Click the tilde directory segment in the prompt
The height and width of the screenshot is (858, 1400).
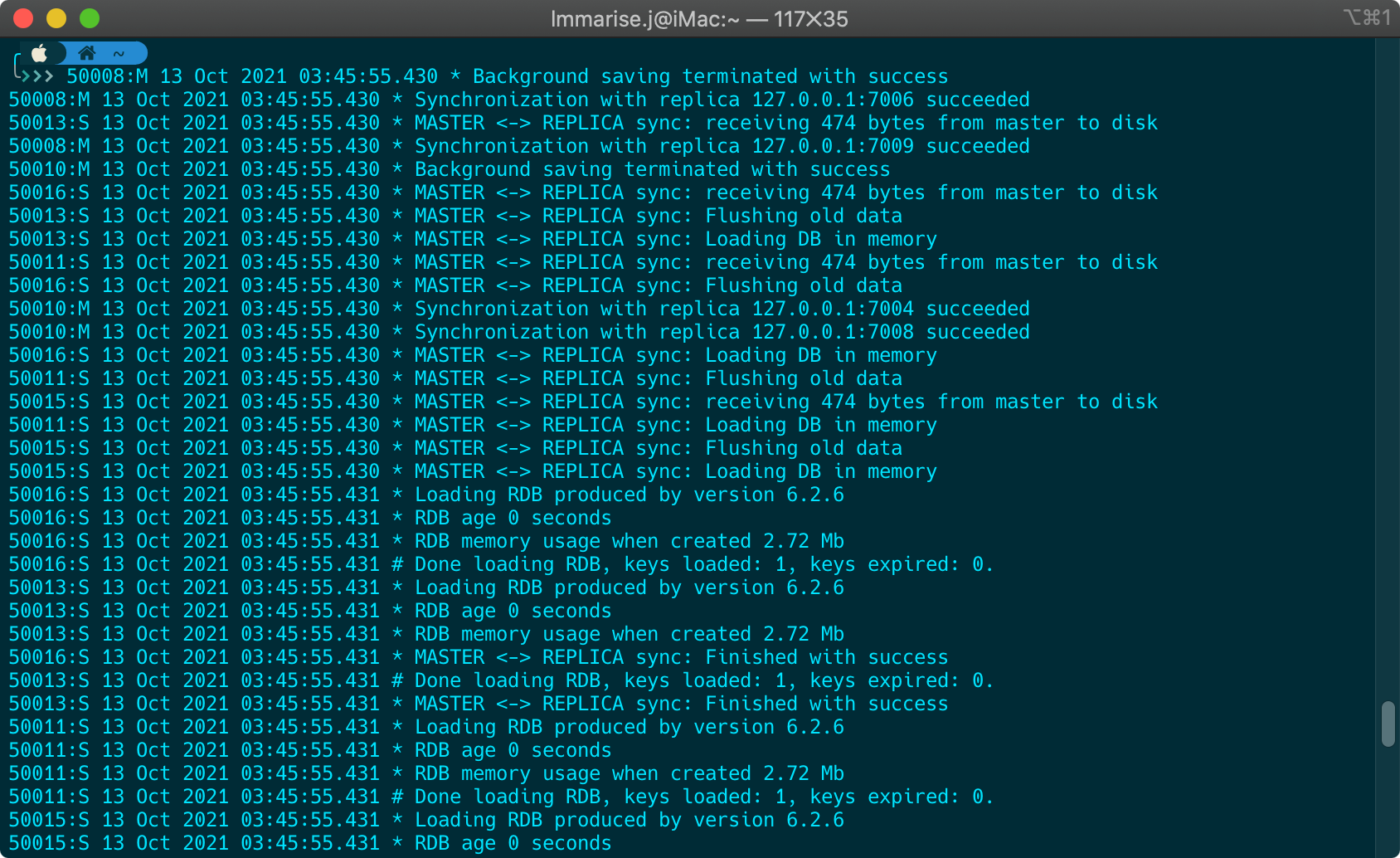click(119, 54)
